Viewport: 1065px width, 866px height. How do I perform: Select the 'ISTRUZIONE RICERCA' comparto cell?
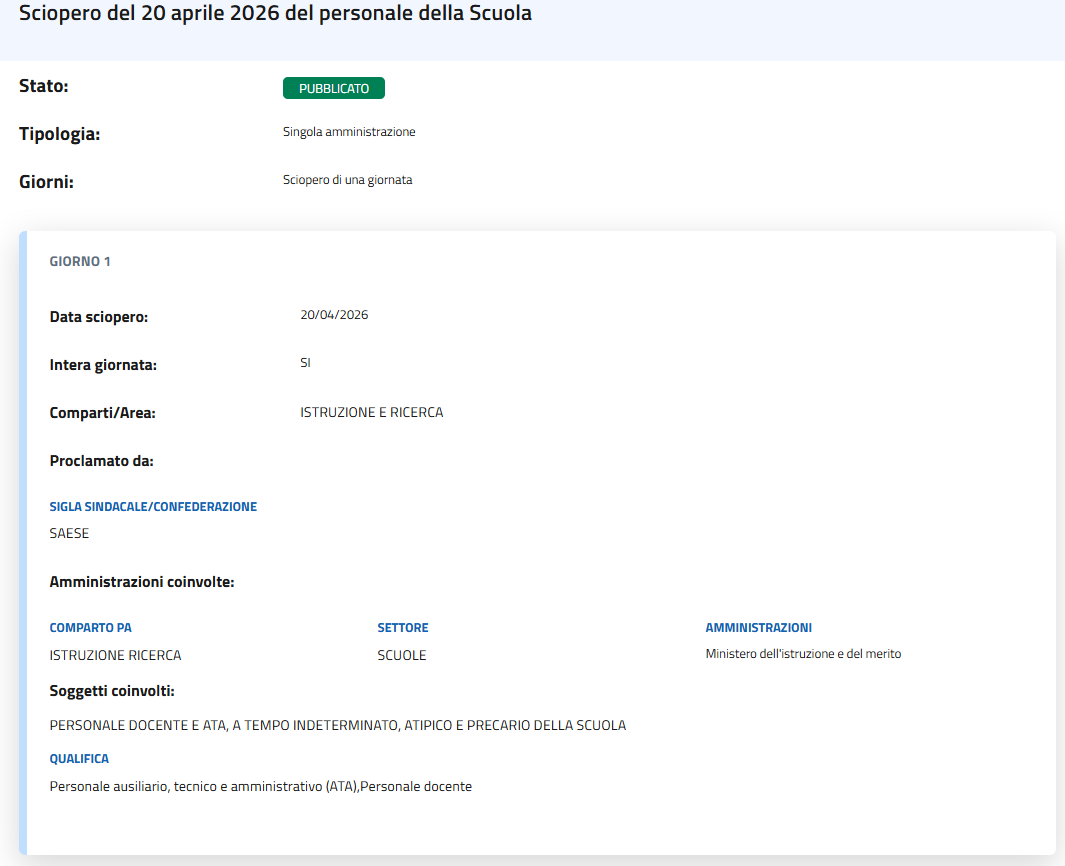115,655
